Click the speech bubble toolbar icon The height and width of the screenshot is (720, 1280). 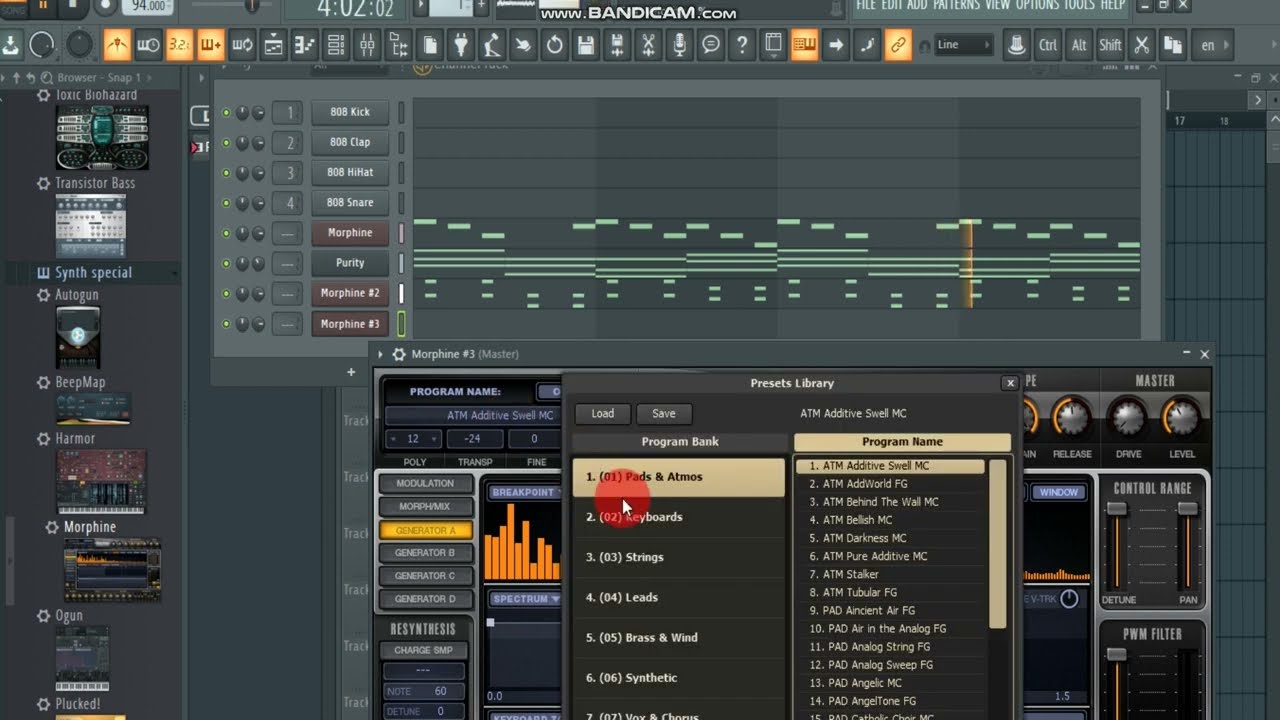(711, 45)
